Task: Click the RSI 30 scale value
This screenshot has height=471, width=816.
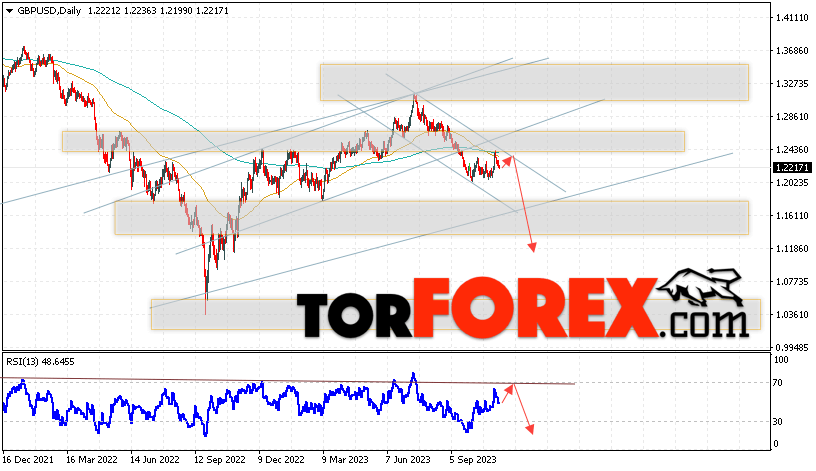Action: point(777,422)
